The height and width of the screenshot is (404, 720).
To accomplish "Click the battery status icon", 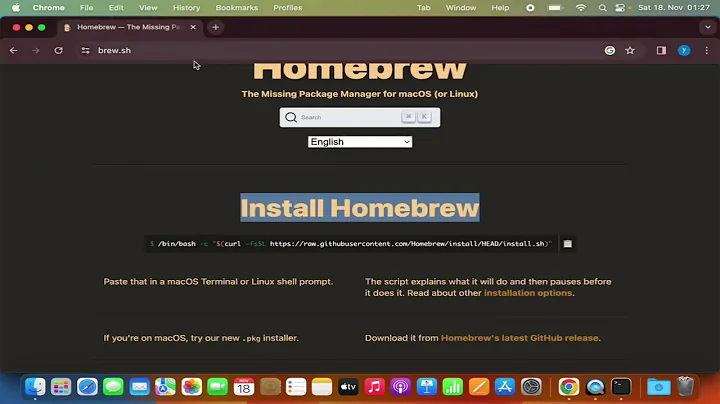I will tap(556, 8).
